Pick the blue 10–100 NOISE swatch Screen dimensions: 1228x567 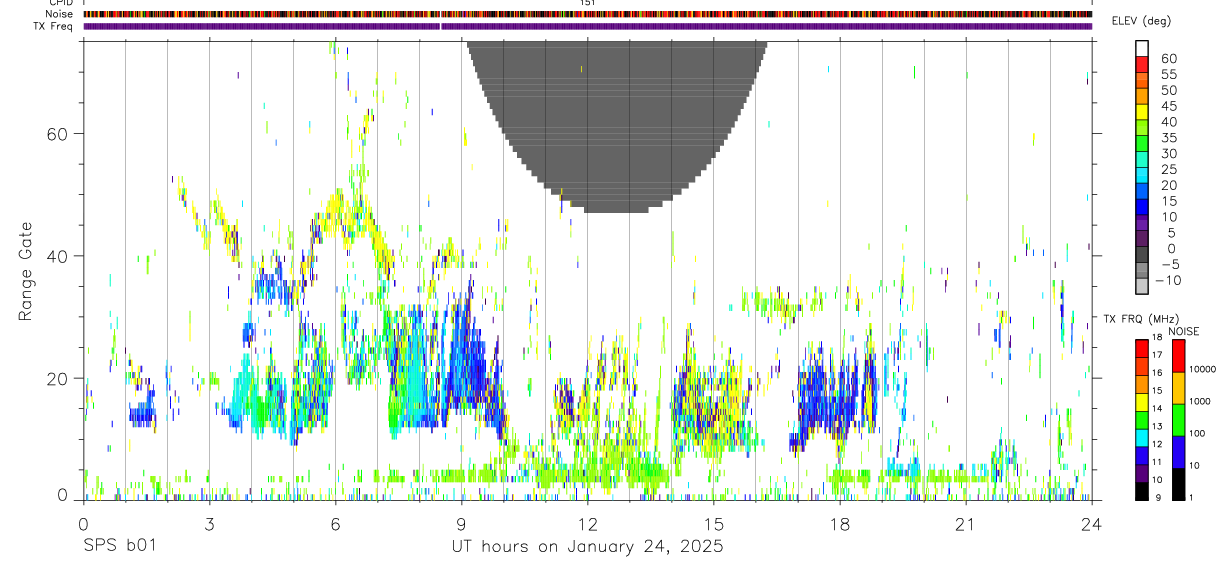[1178, 451]
